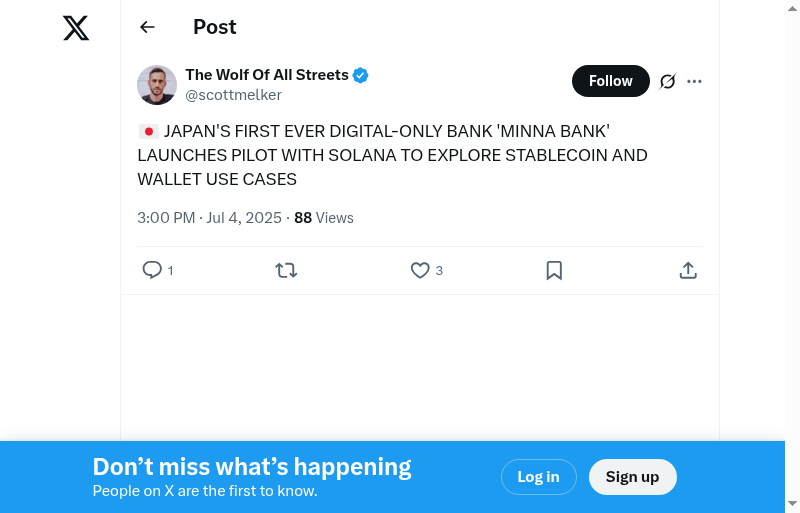Like the post with the heart icon
Viewport: 800px width, 513px height.
420,270
